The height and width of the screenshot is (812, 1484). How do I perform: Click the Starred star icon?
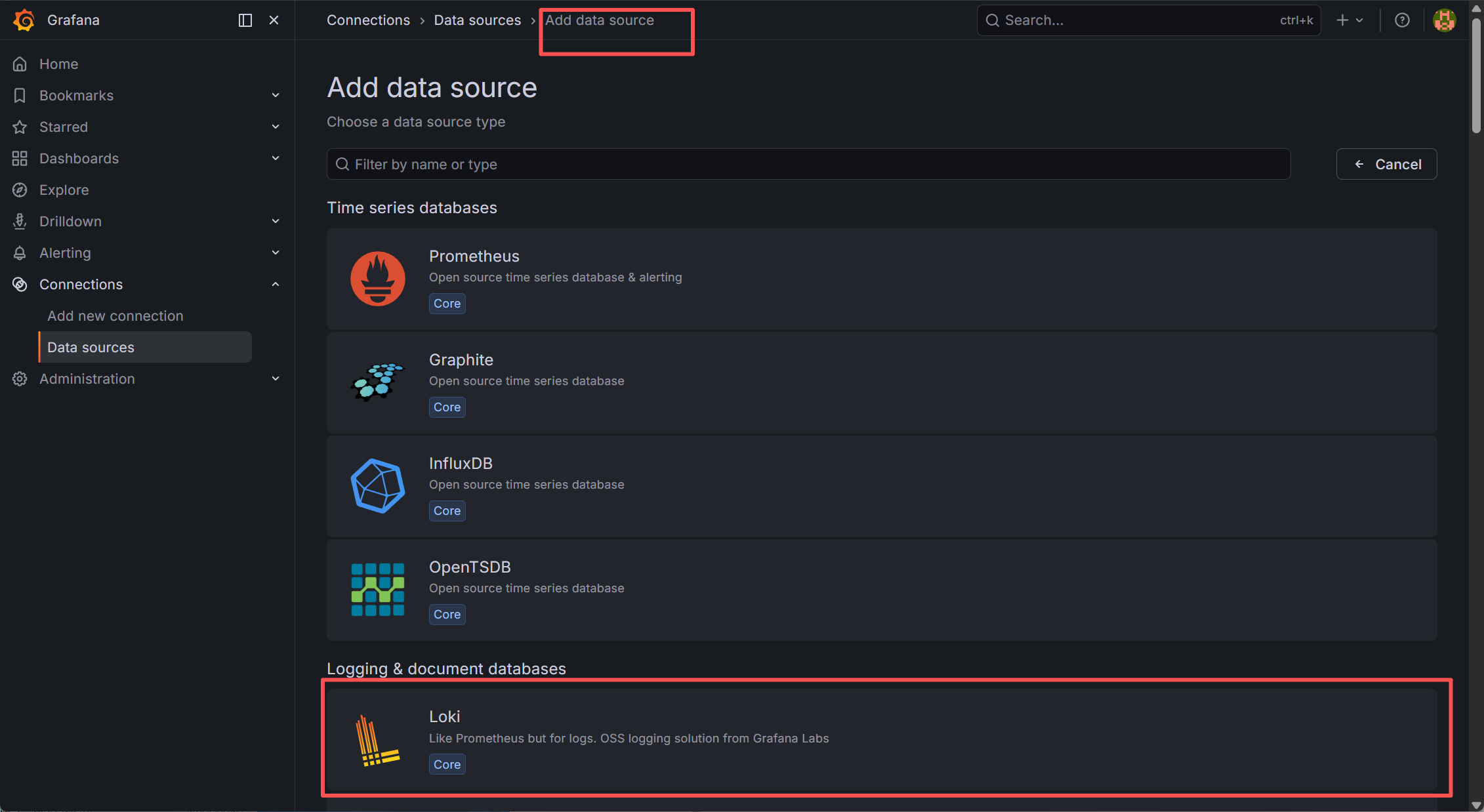(20, 127)
